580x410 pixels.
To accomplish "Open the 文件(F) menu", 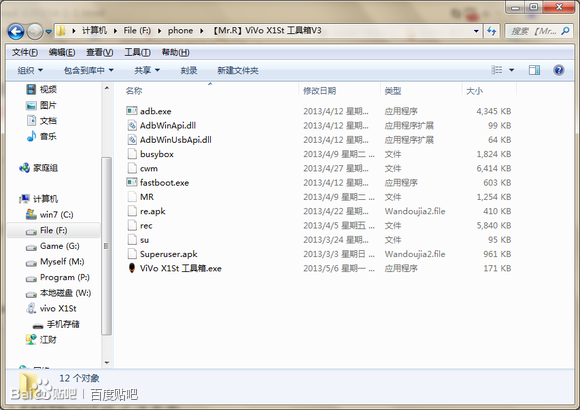I will 25,53.
